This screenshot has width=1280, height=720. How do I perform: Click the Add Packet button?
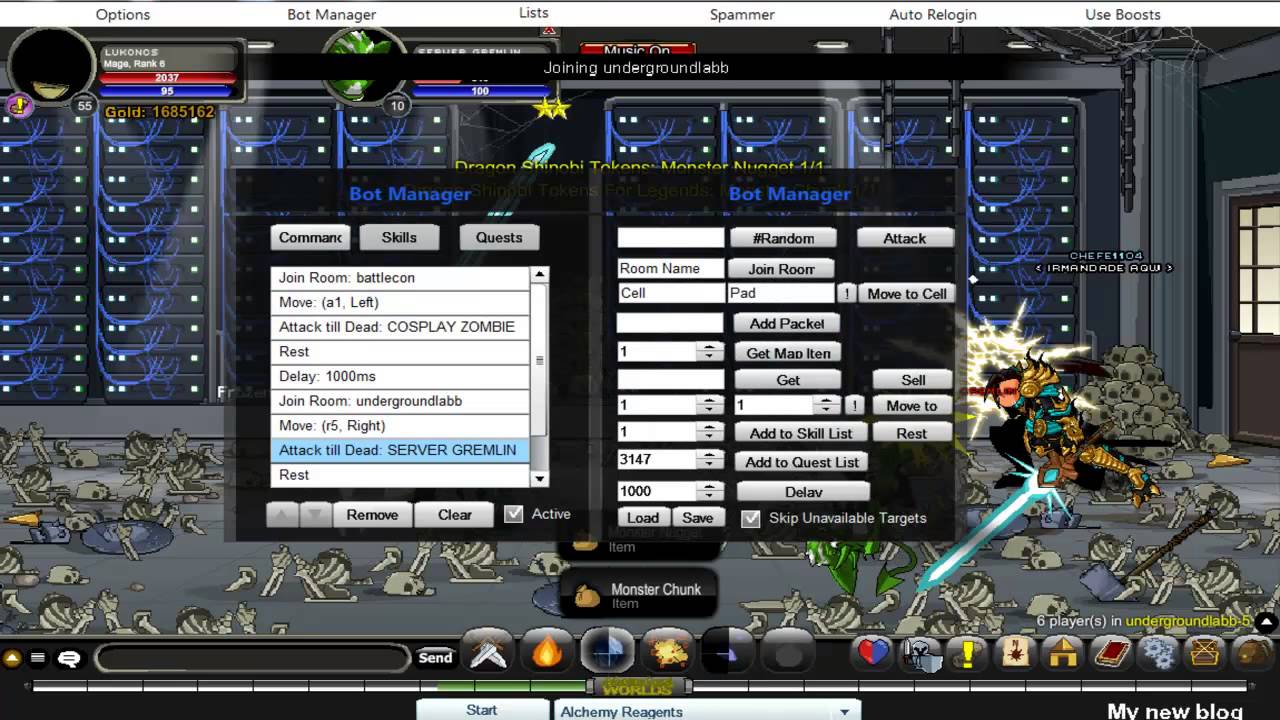(x=787, y=323)
